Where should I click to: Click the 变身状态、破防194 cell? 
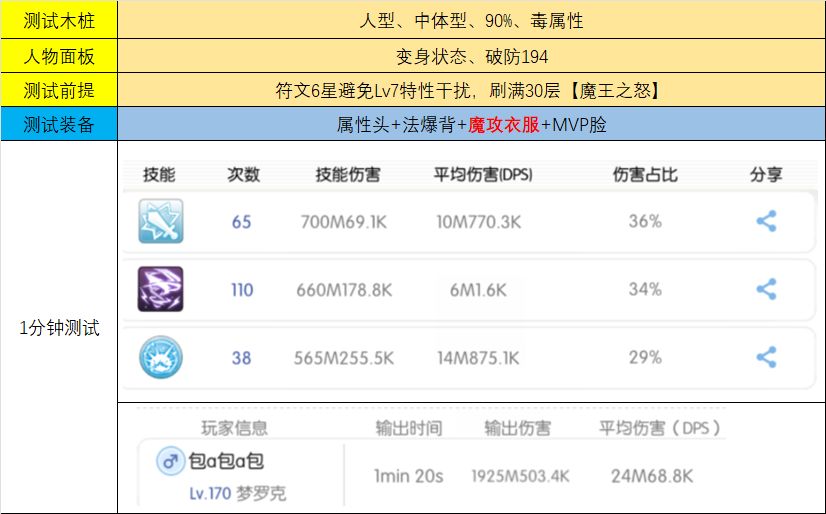pos(471,56)
